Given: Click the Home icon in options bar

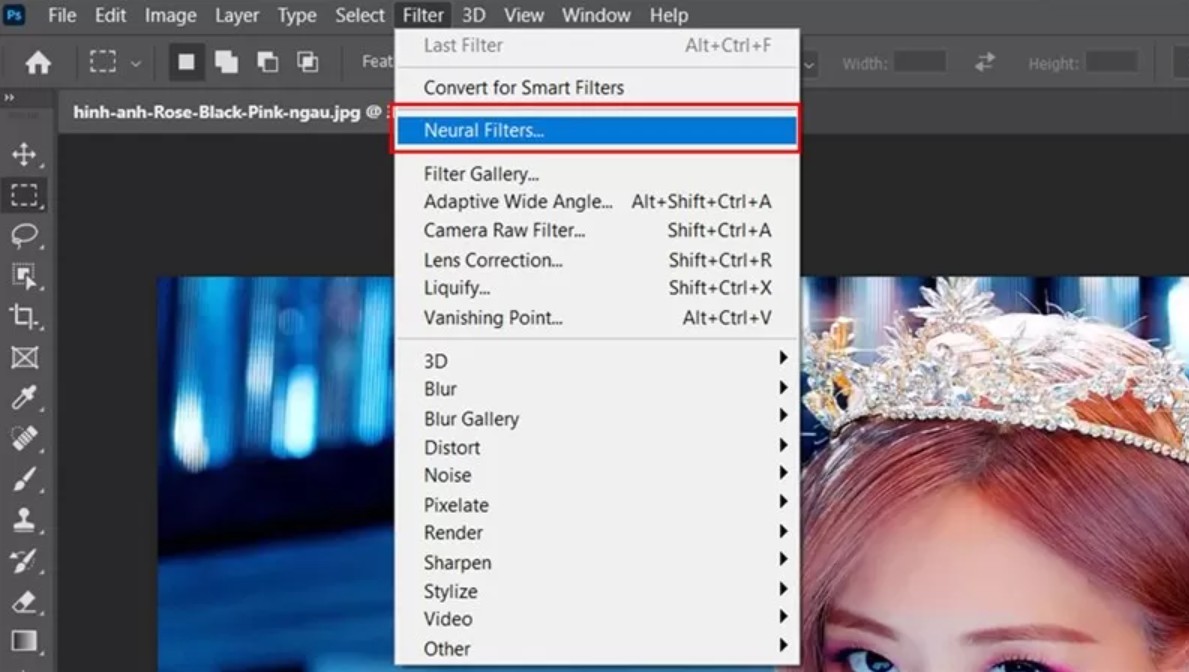Looking at the screenshot, I should (x=38, y=63).
